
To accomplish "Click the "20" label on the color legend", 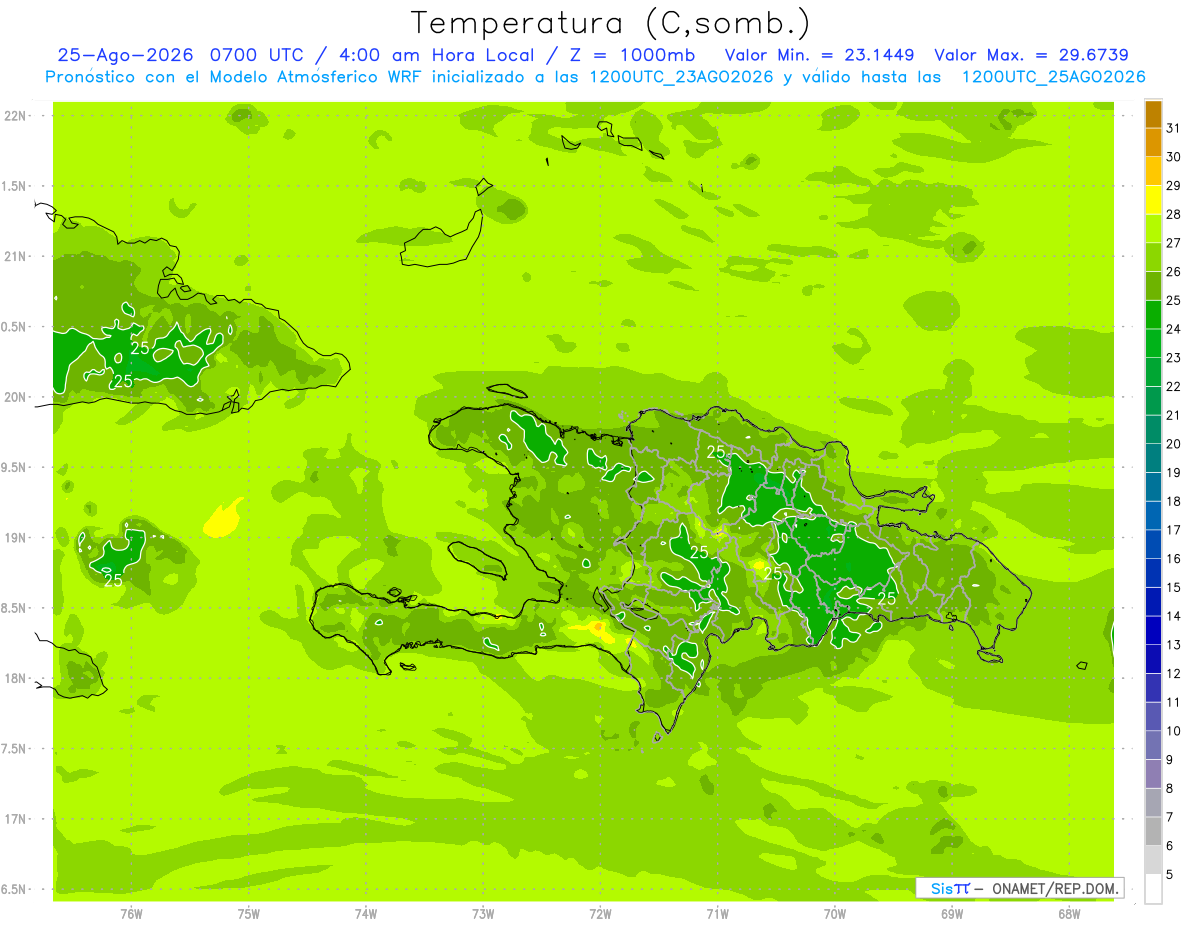I will [x=1174, y=444].
